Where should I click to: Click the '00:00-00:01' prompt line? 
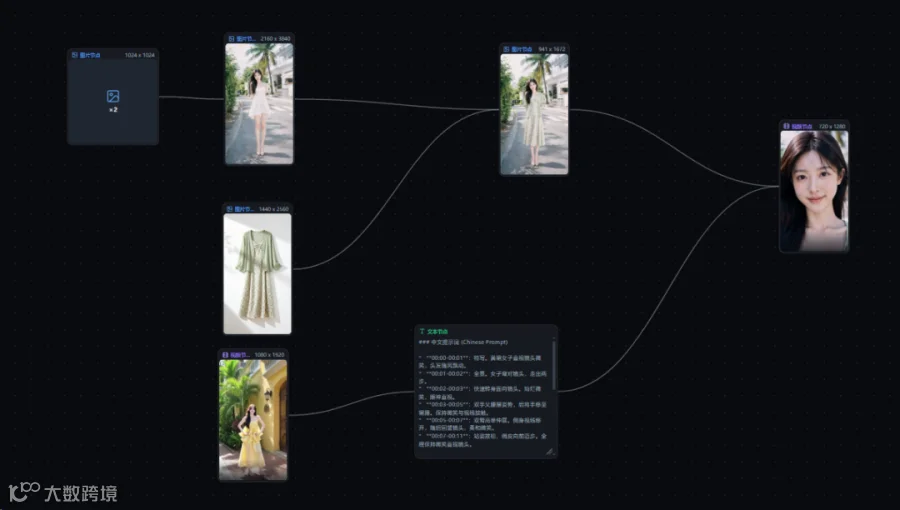tap(480, 361)
